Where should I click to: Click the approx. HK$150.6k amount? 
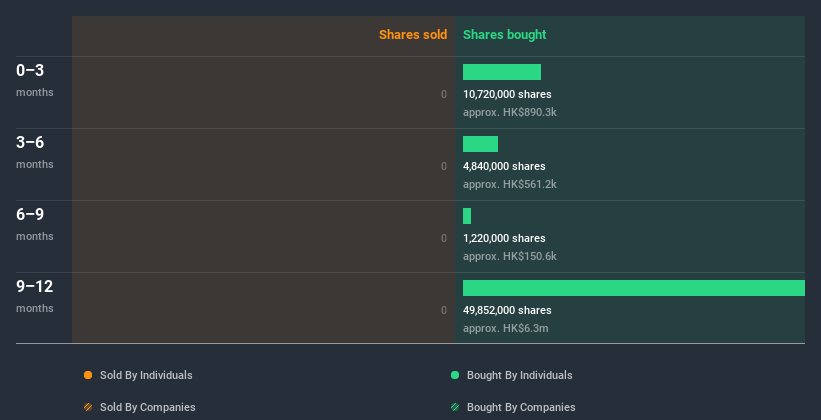coord(509,257)
